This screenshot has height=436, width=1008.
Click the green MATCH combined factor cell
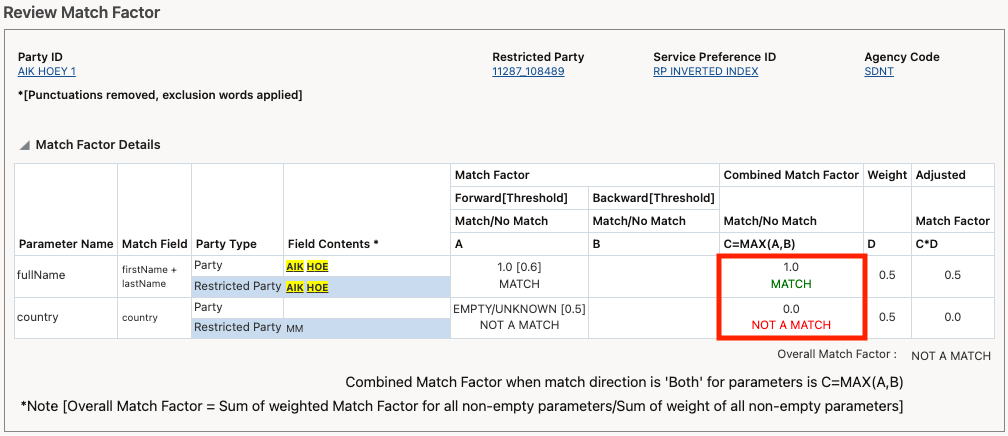(790, 284)
